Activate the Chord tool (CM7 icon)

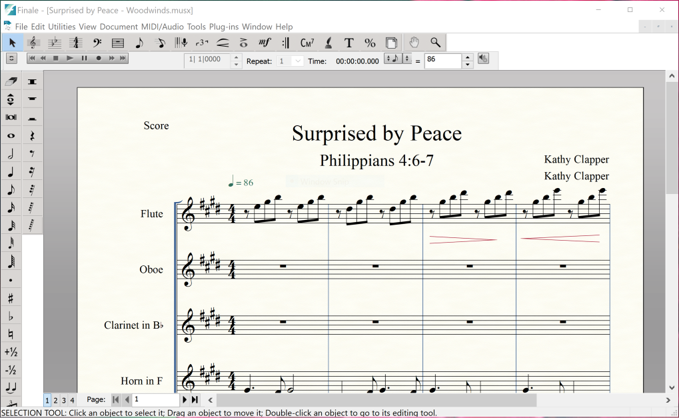(x=307, y=43)
